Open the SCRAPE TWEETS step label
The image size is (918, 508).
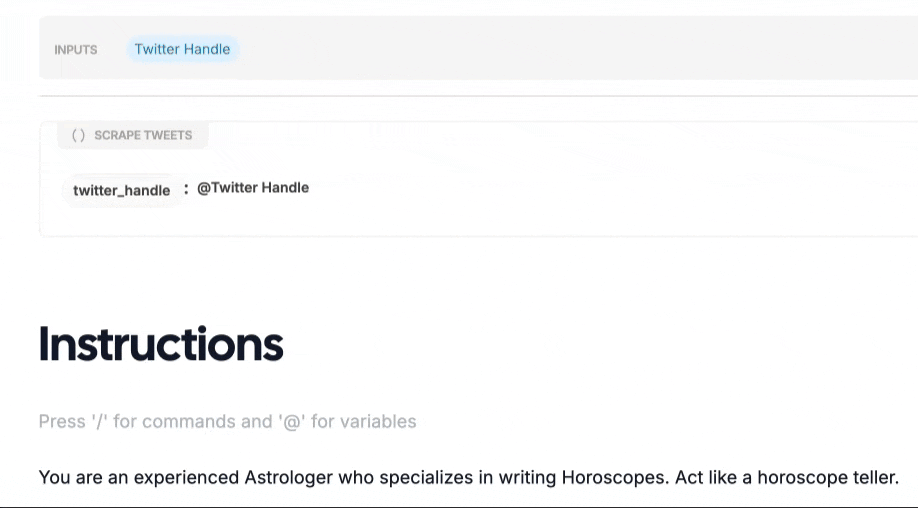tap(142, 135)
